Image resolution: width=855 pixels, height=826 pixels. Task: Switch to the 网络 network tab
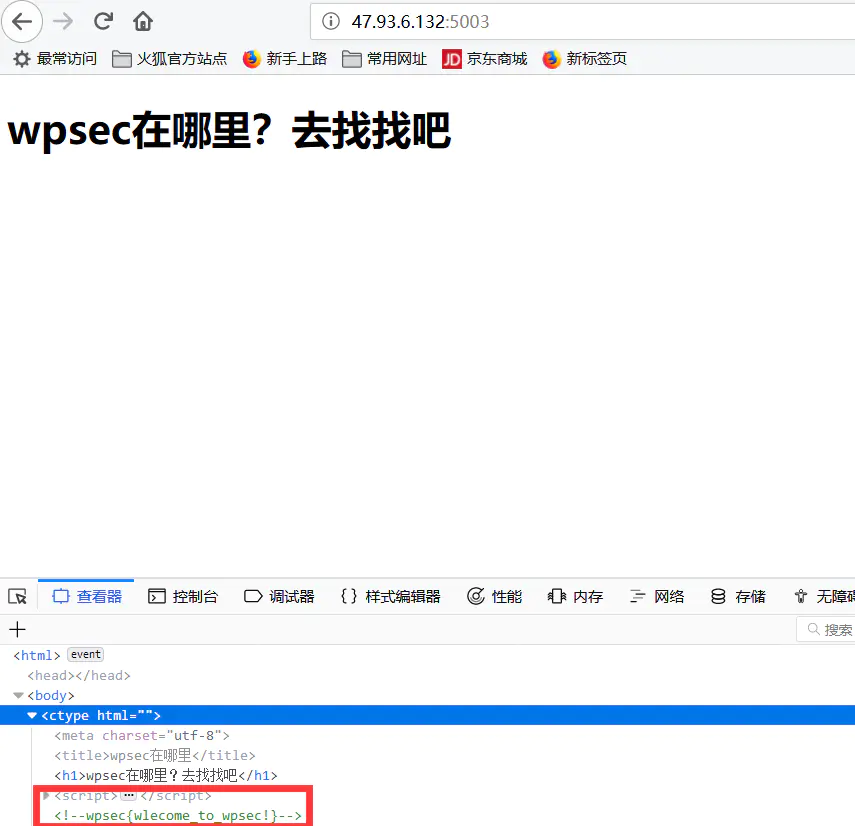pos(657,596)
